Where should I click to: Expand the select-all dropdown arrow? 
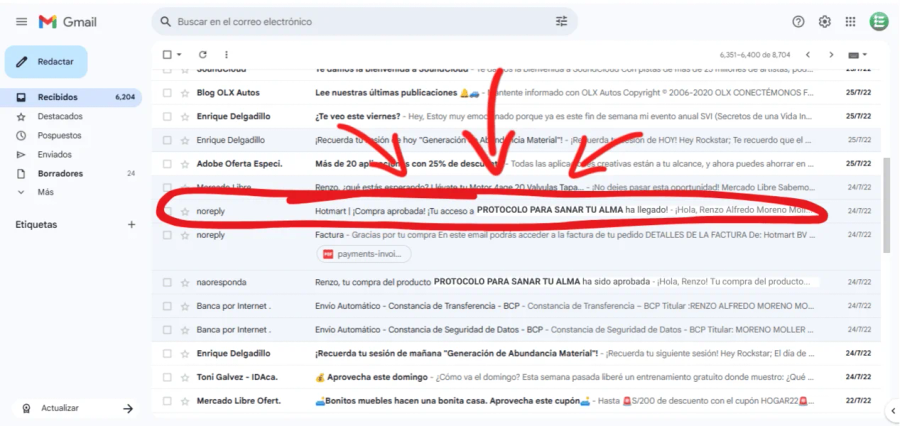coord(179,54)
